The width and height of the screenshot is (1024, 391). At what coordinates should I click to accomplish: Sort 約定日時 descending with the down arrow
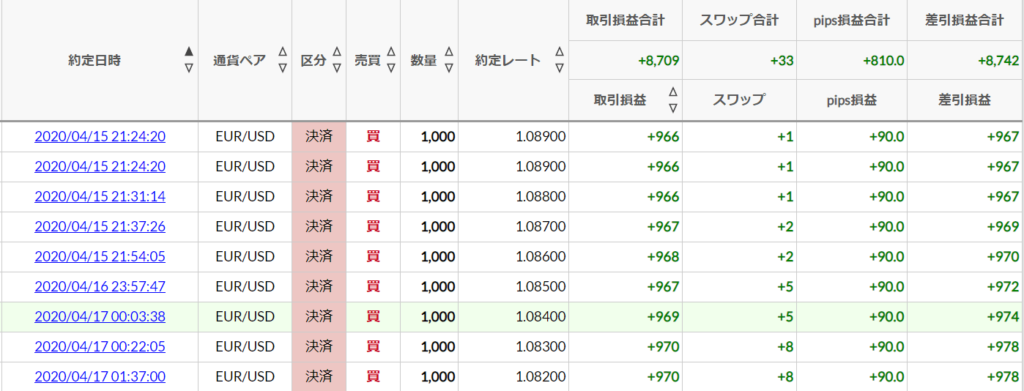point(189,68)
